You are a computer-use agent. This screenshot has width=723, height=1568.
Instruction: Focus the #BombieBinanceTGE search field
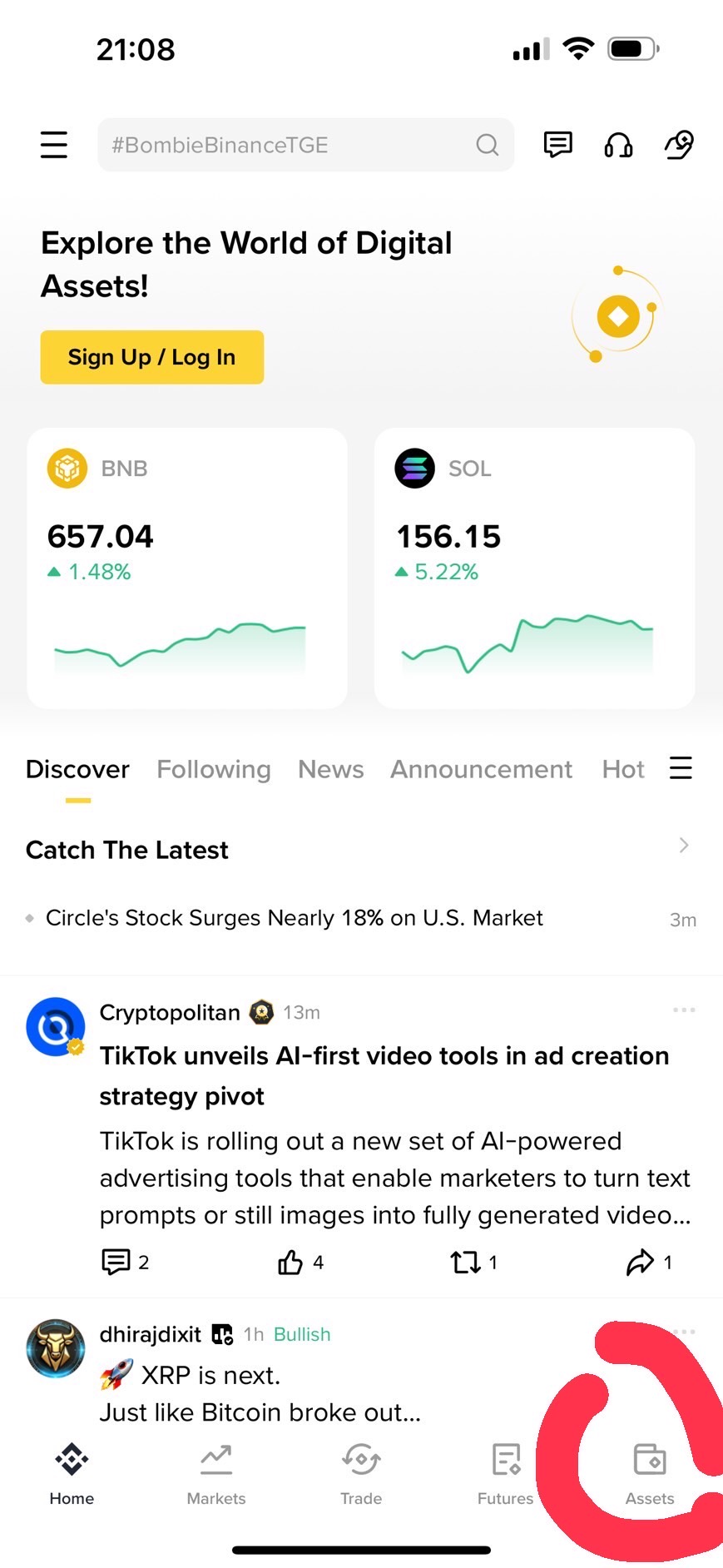pos(305,145)
